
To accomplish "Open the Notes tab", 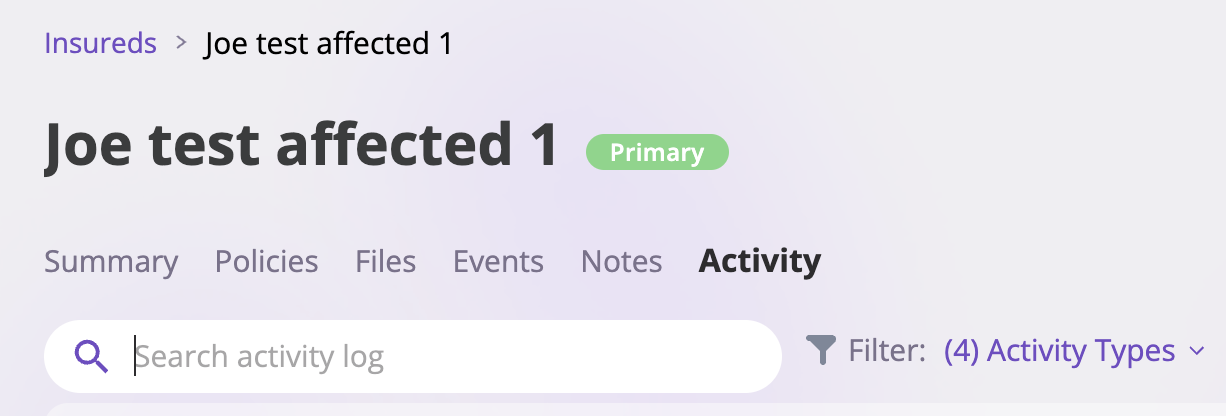I will point(621,262).
